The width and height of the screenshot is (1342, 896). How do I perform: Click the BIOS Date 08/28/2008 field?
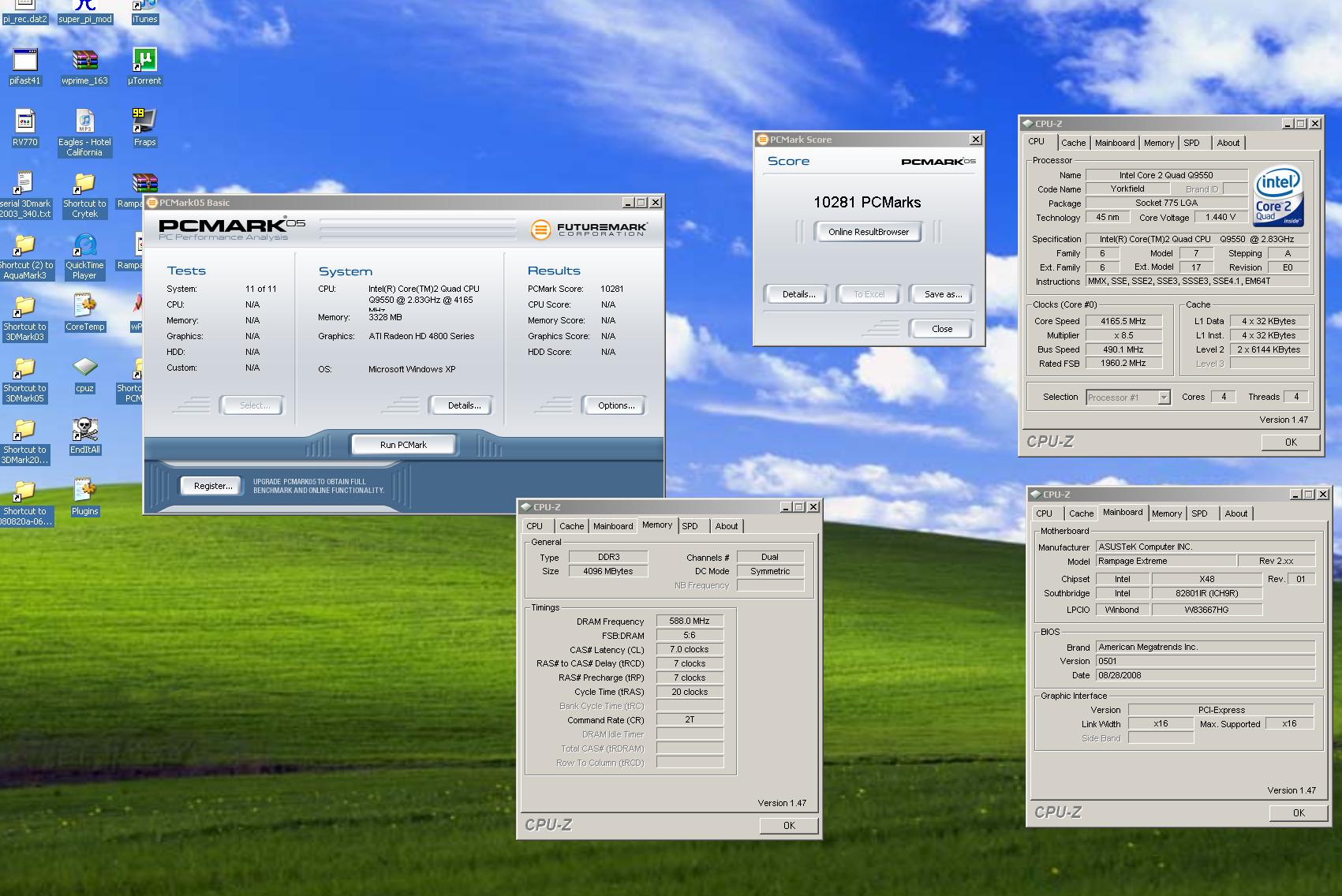1205,675
